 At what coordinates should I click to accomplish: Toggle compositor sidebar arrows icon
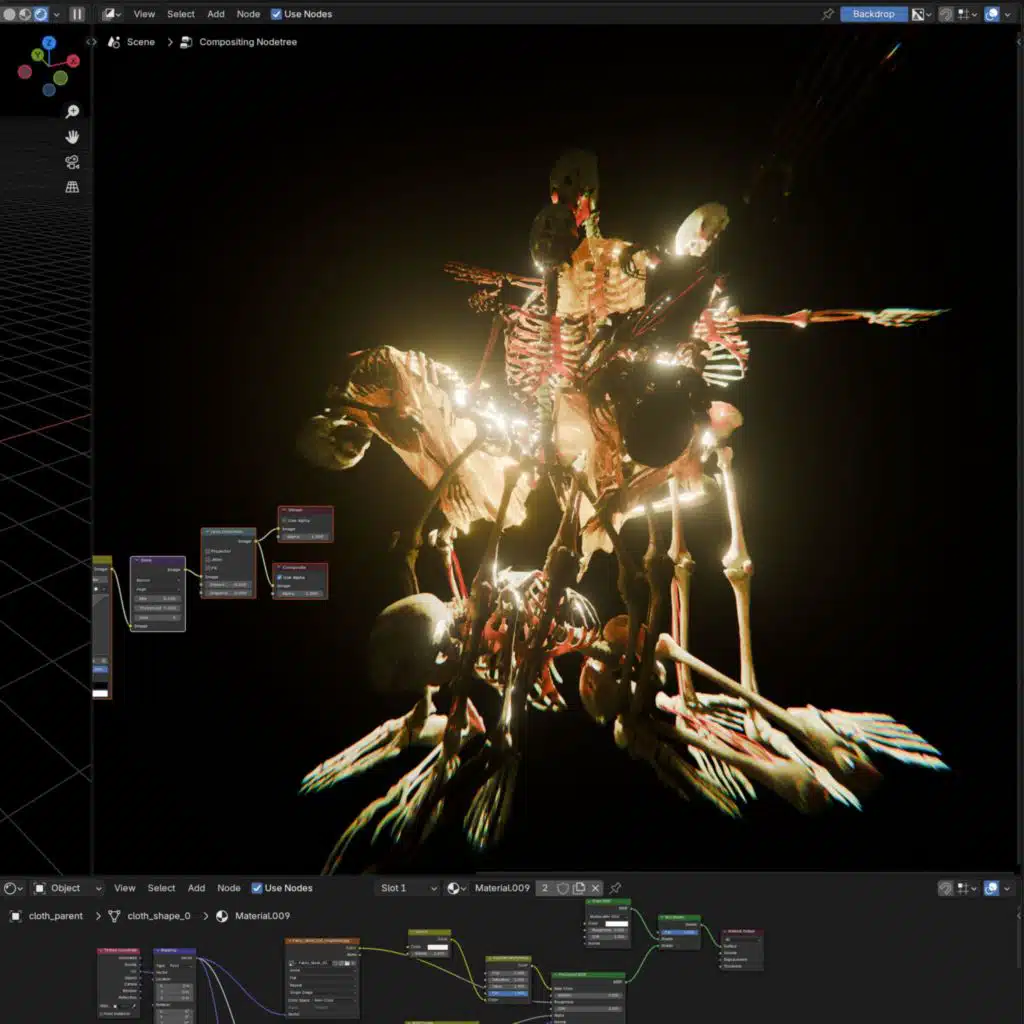pos(91,42)
